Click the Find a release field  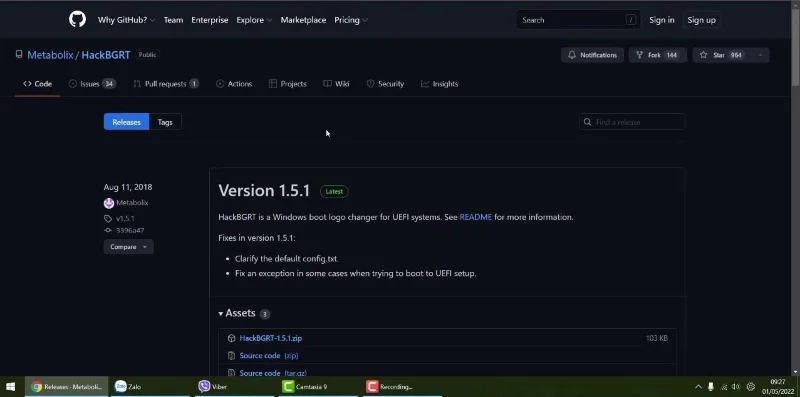(632, 122)
